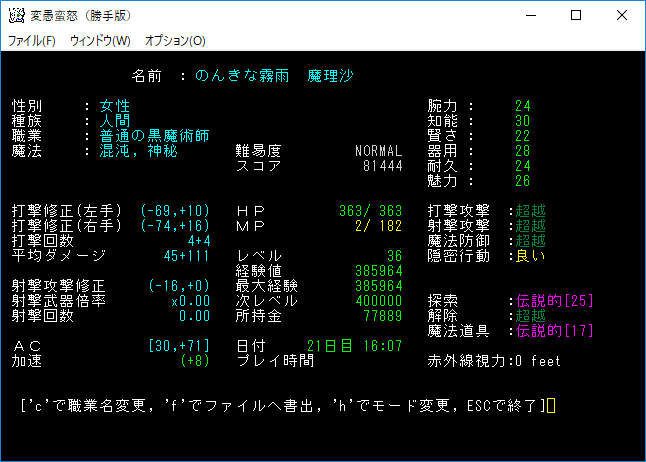Image resolution: width=646 pixels, height=462 pixels.
Task: Minimize the 変愚蛮怒 window
Action: point(529,16)
